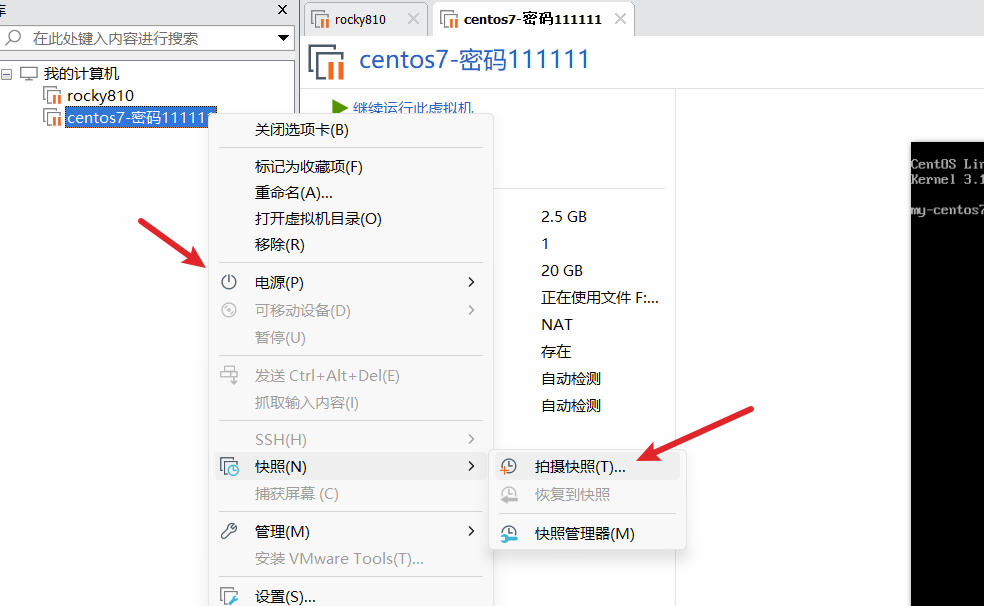This screenshot has width=984, height=606.
Task: Open the search box dropdown arrow
Action: [284, 38]
